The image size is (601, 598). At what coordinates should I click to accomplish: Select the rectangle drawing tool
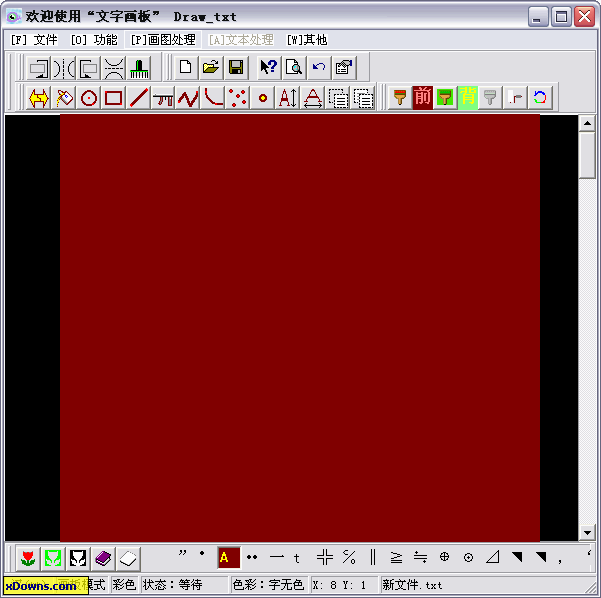(114, 98)
